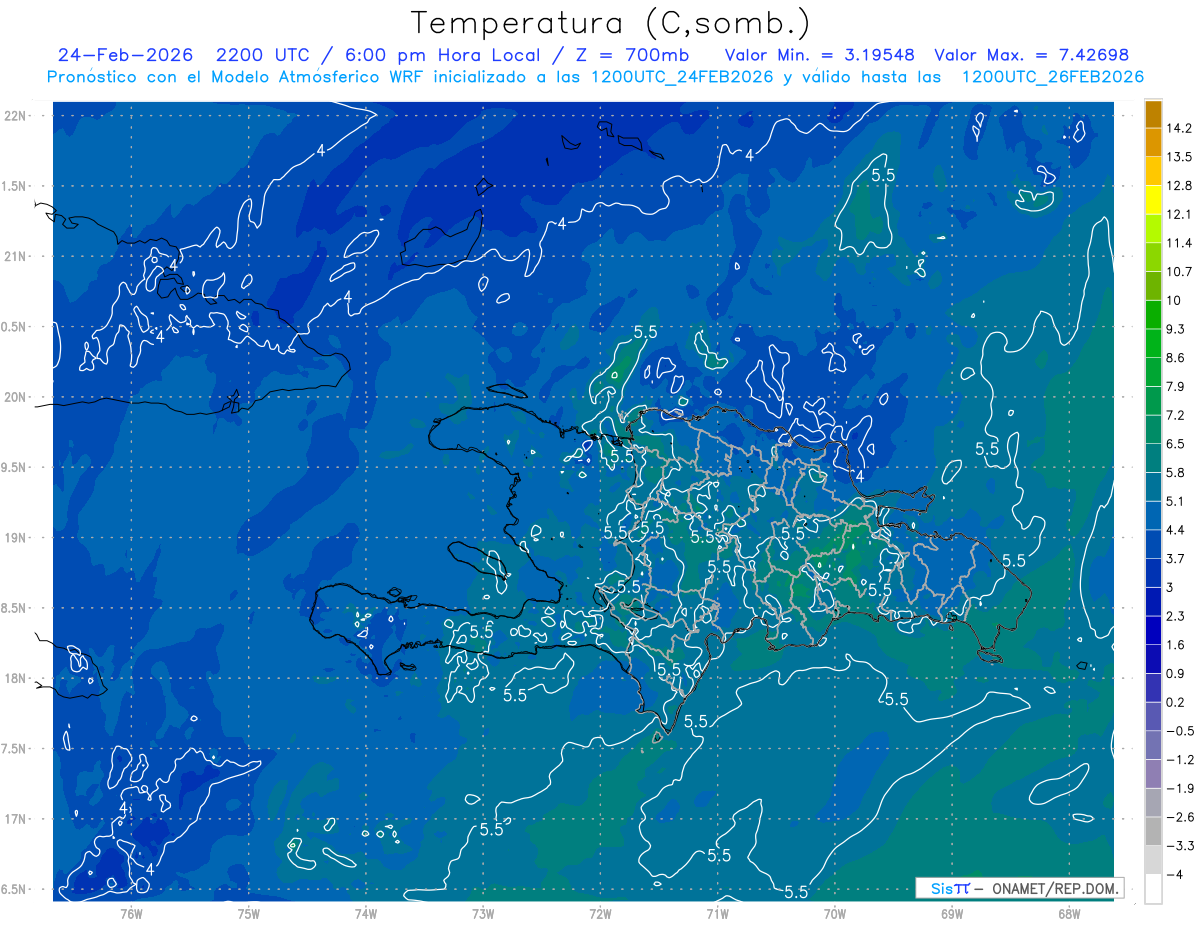
Task: Click the "11.4" value on the color scale
Action: [1180, 243]
